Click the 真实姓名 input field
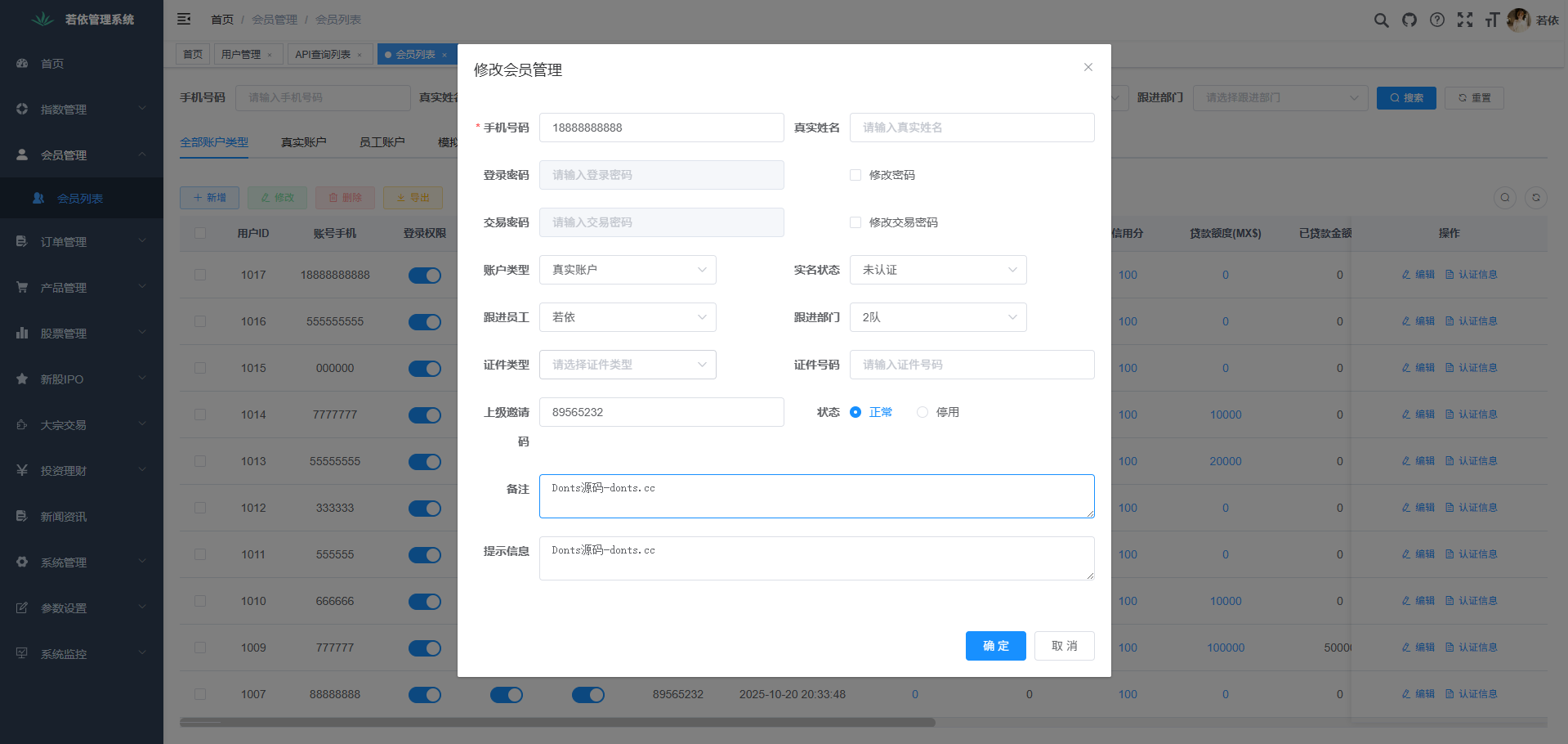1568x744 pixels. pyautogui.click(x=972, y=128)
